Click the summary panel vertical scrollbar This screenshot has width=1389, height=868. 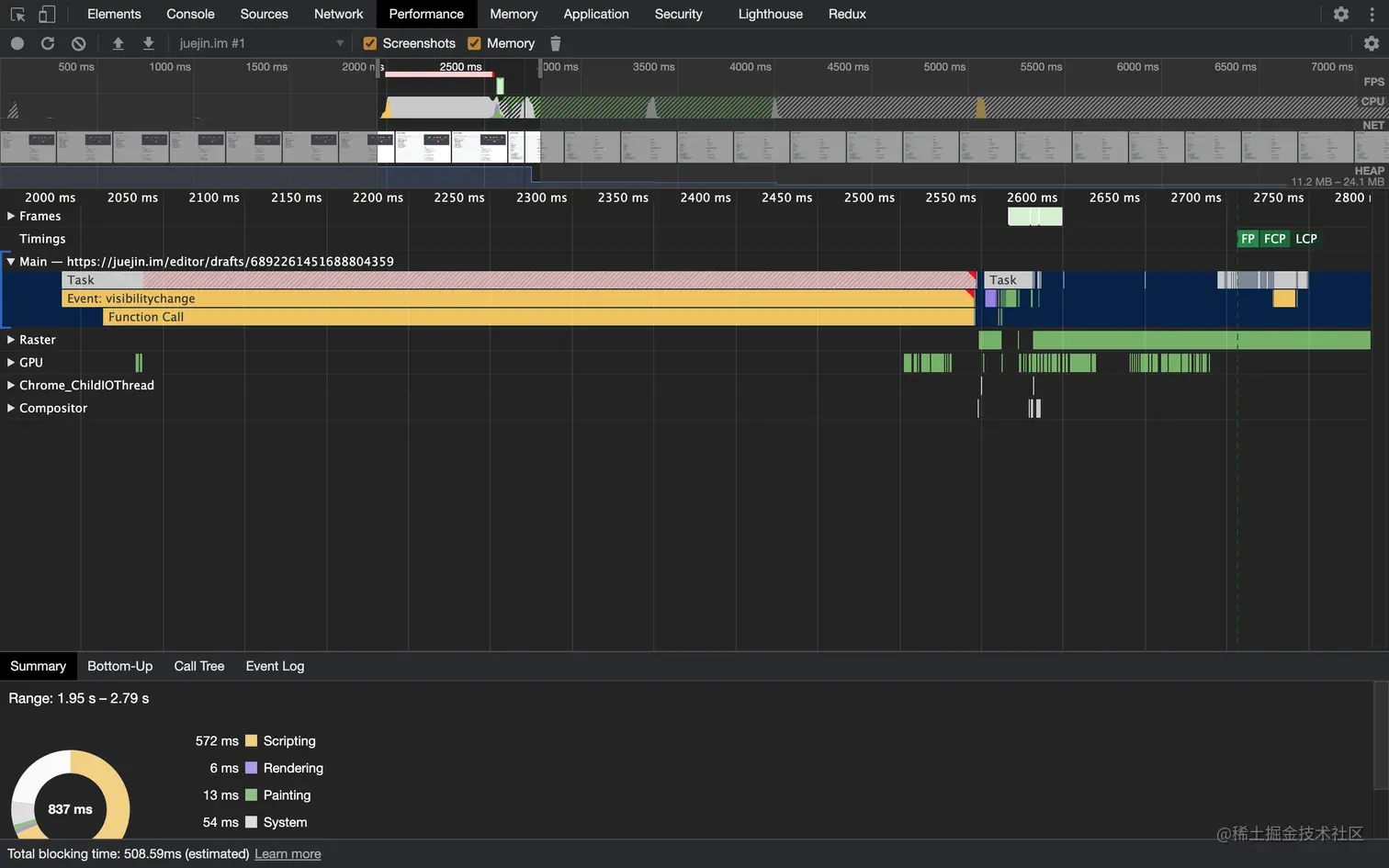coord(1381,735)
